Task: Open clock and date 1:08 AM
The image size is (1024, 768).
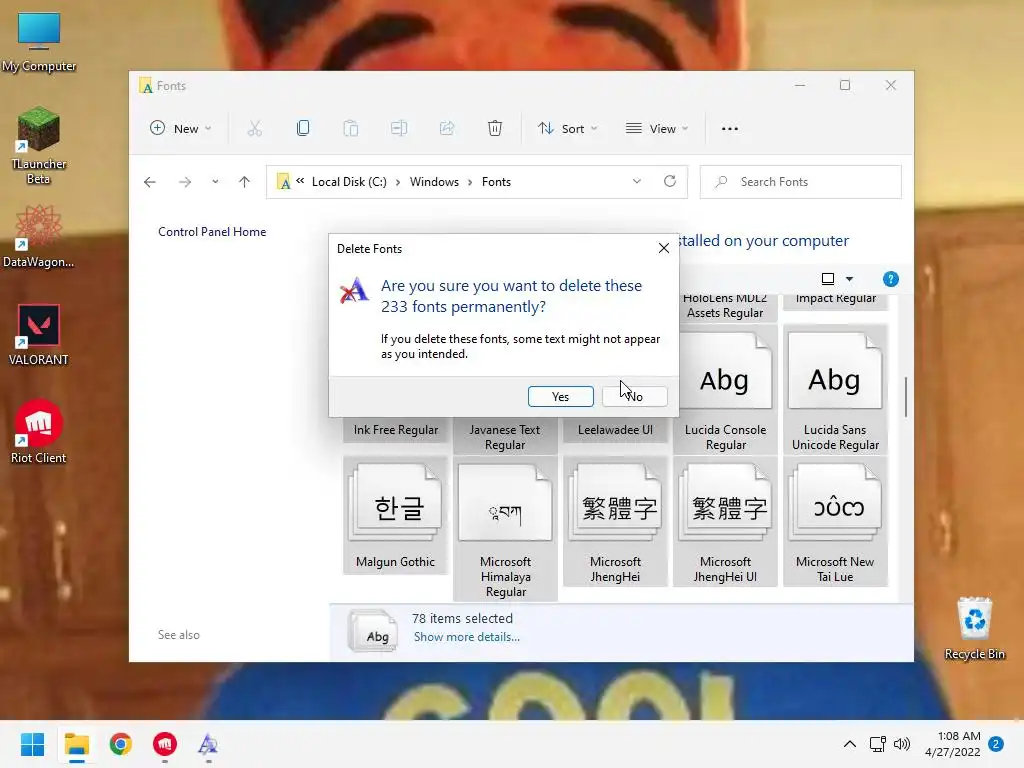Action: click(x=953, y=744)
